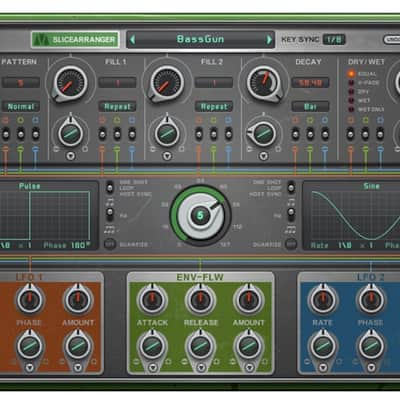Toggle Decay green modulation switch

[x=310, y=133]
